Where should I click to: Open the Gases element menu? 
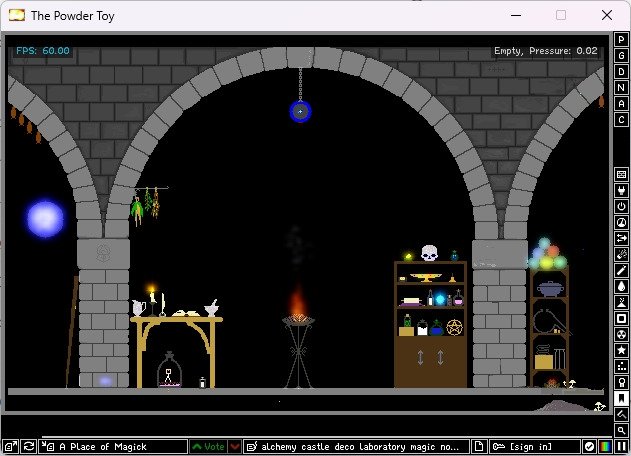pyautogui.click(x=621, y=270)
